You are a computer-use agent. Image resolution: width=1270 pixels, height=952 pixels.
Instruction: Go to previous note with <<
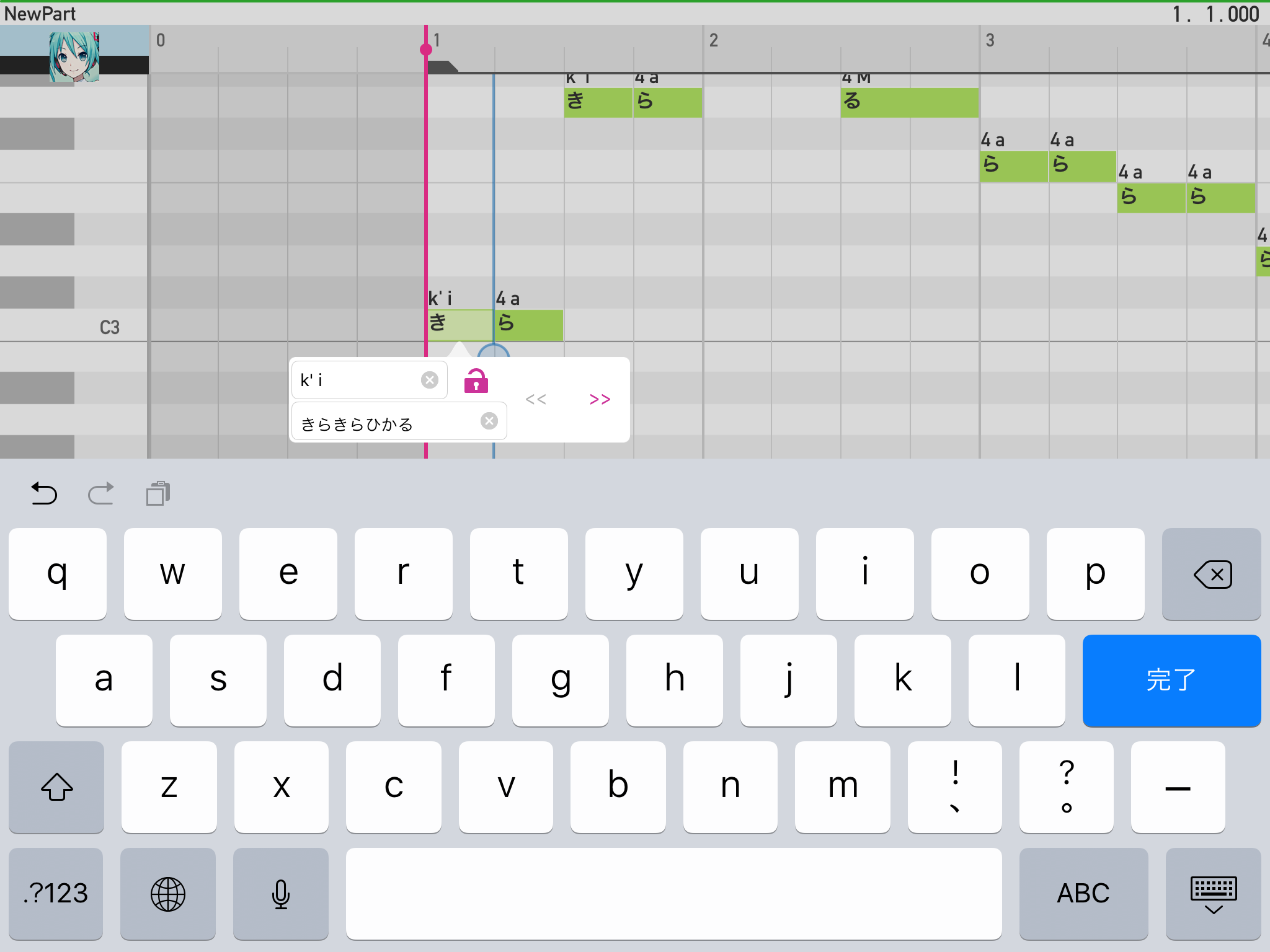(x=536, y=400)
